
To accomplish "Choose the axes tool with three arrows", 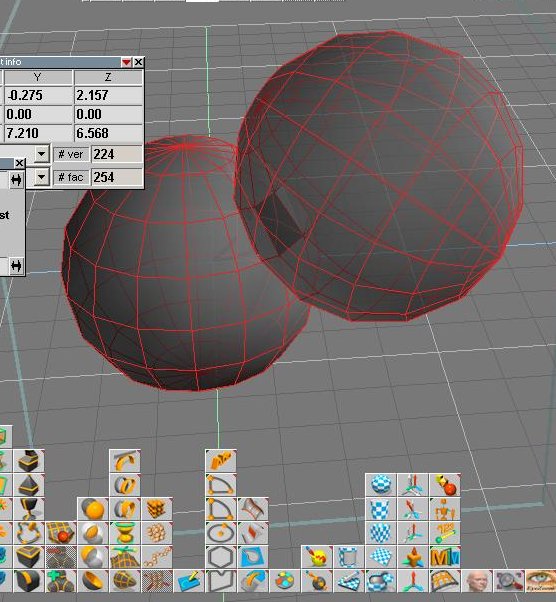I will tap(413, 581).
